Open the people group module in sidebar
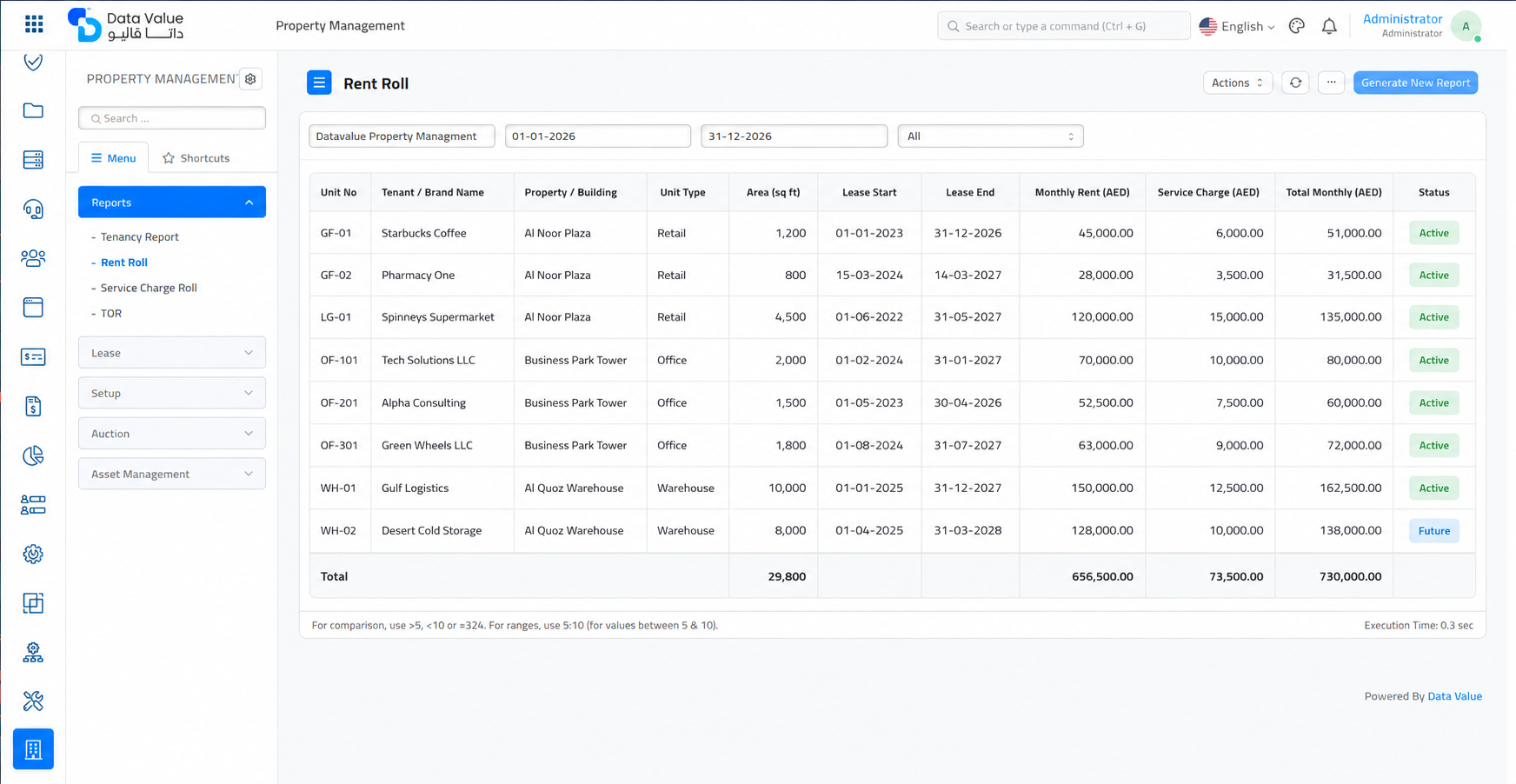 [33, 258]
